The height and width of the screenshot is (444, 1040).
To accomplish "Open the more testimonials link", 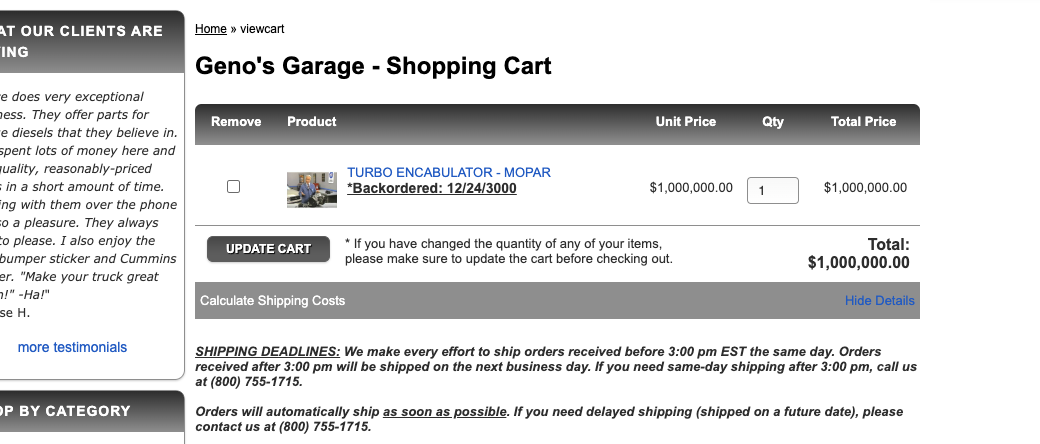I will 72,348.
